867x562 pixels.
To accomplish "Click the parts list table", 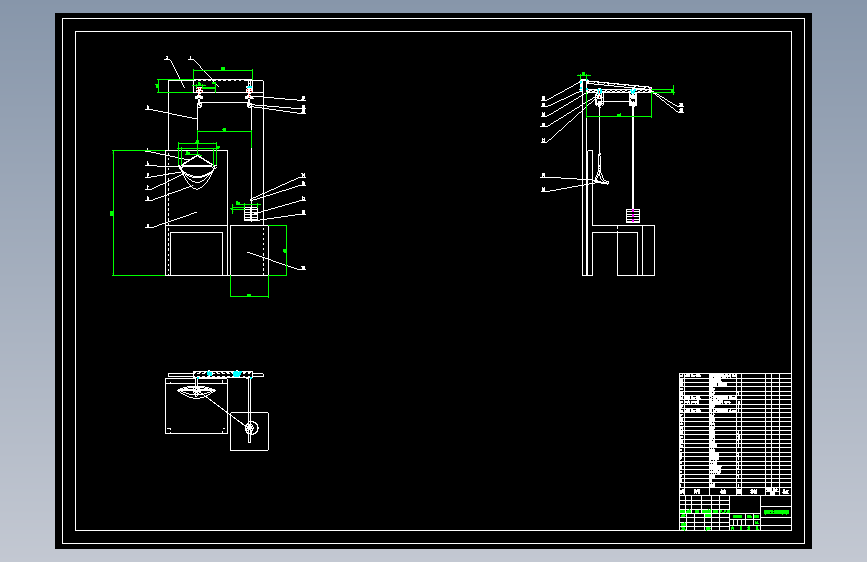I will (x=735, y=434).
